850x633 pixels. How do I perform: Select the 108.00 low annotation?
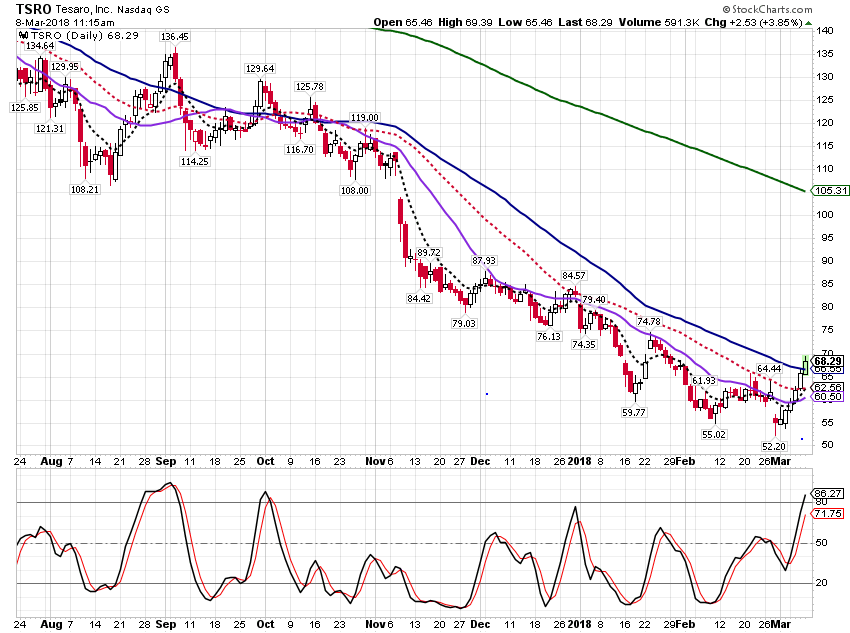click(355, 190)
